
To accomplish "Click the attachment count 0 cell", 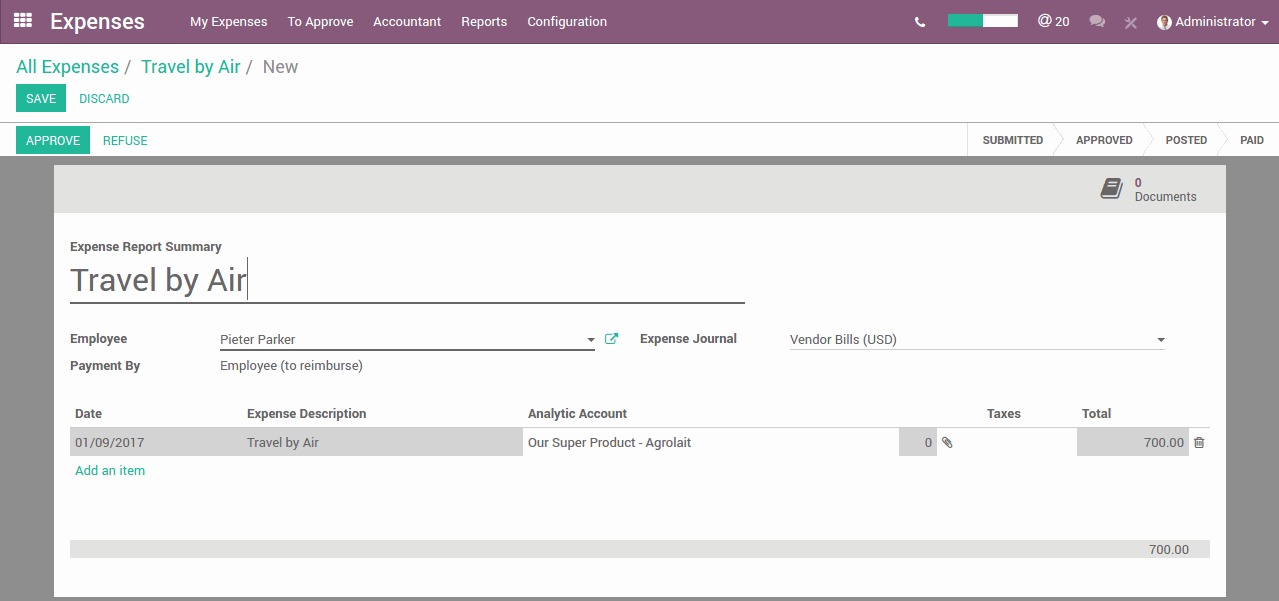I will coord(918,442).
